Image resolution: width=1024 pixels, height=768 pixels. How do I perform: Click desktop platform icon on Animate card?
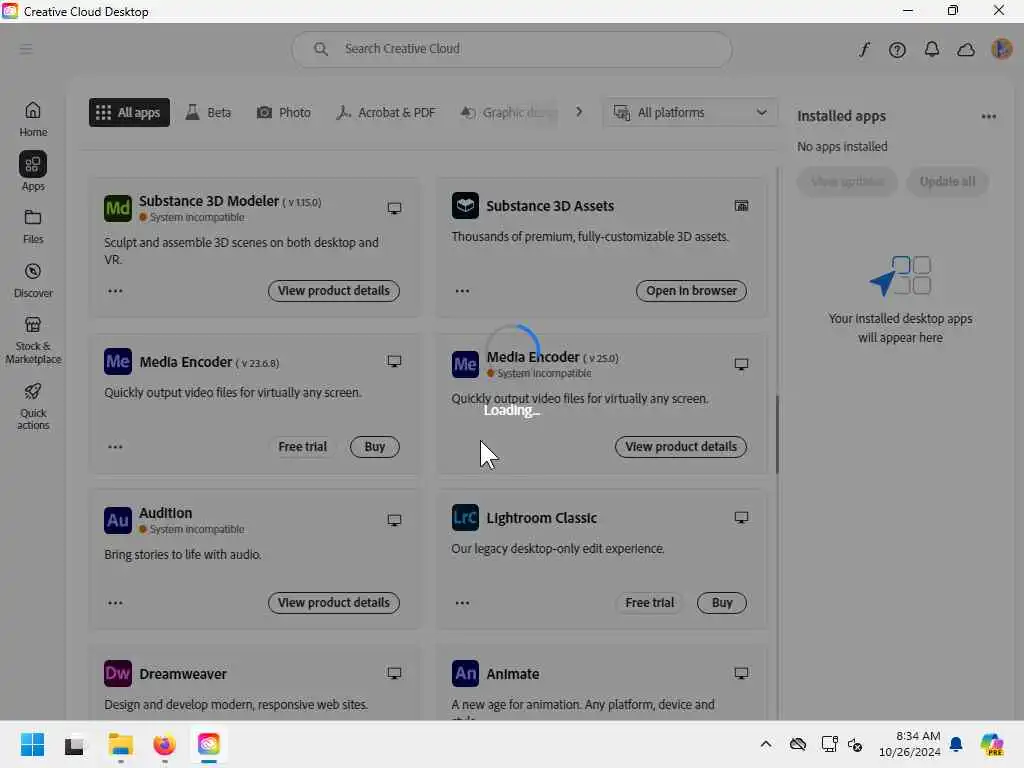[741, 673]
